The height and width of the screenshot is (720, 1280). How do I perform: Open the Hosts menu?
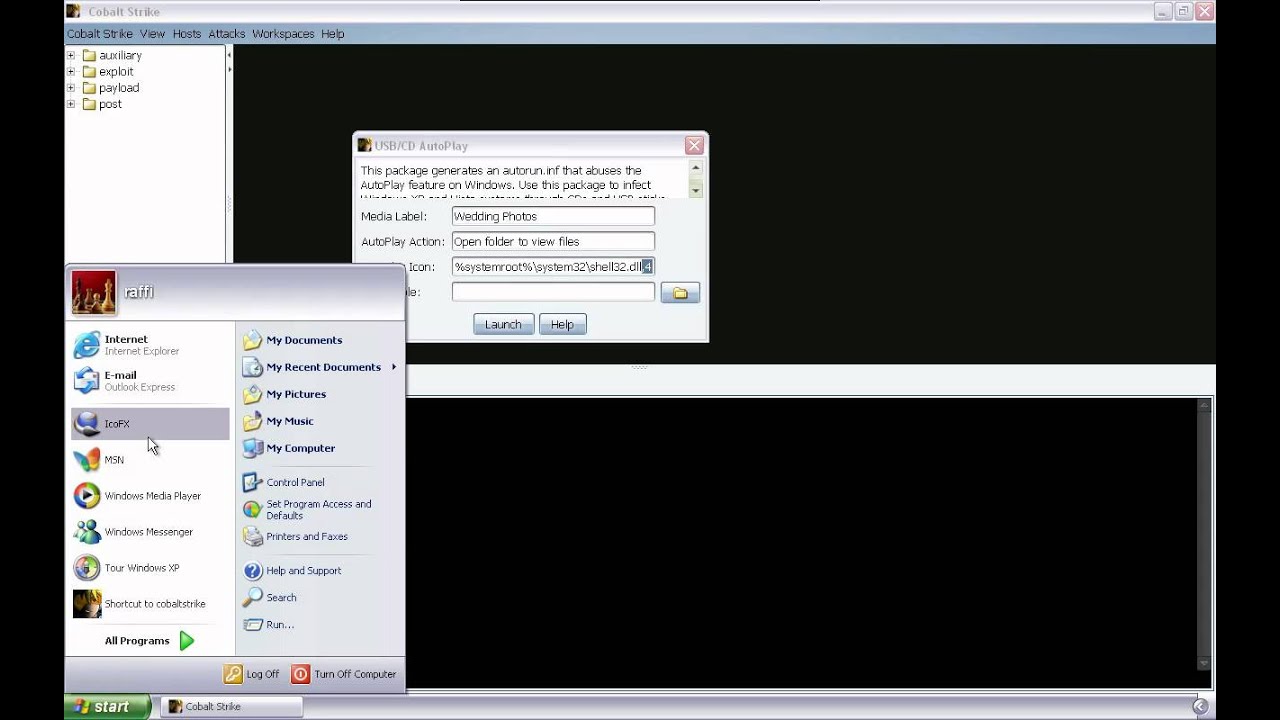coord(187,34)
